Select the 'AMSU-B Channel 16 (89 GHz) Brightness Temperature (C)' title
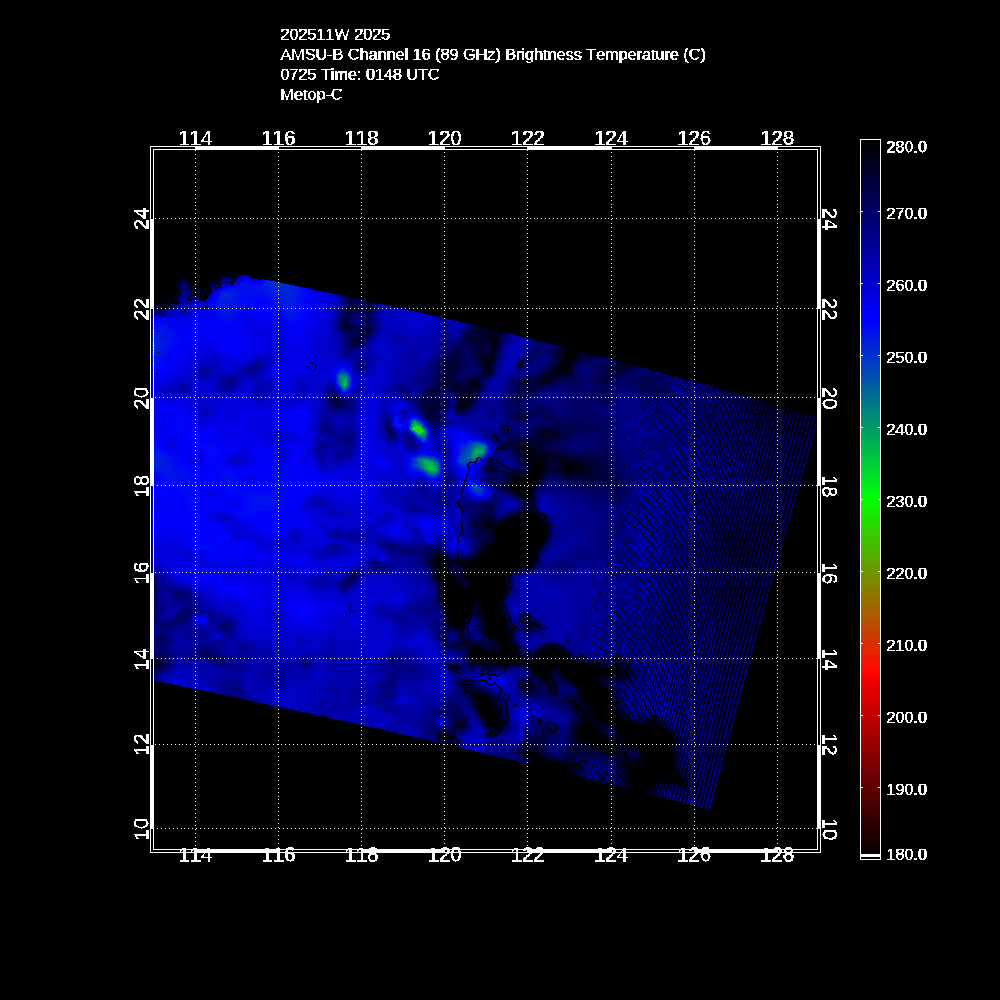Screen dimensions: 1000x1000 pyautogui.click(x=492, y=55)
